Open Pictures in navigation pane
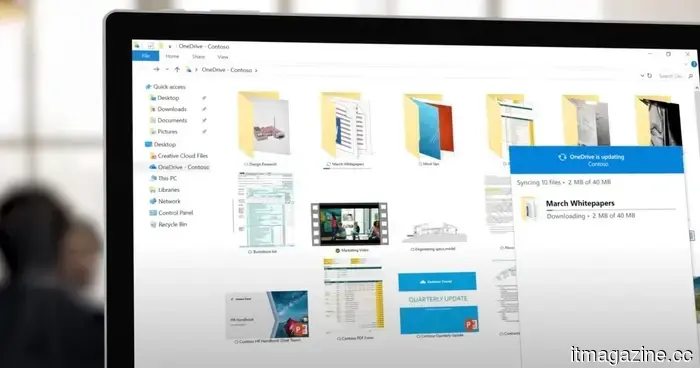 [167, 131]
